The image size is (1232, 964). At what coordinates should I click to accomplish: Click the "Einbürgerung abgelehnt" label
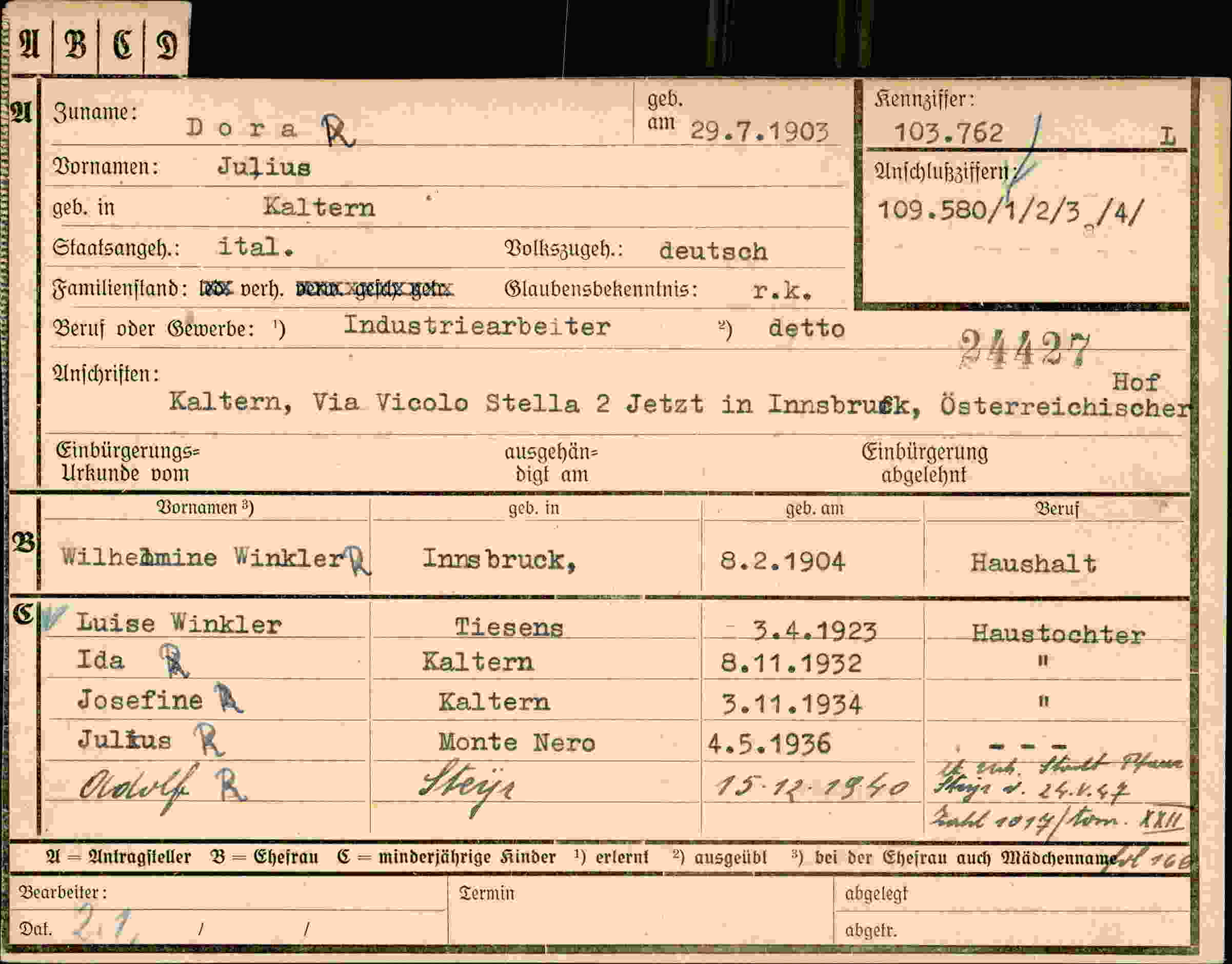(924, 464)
